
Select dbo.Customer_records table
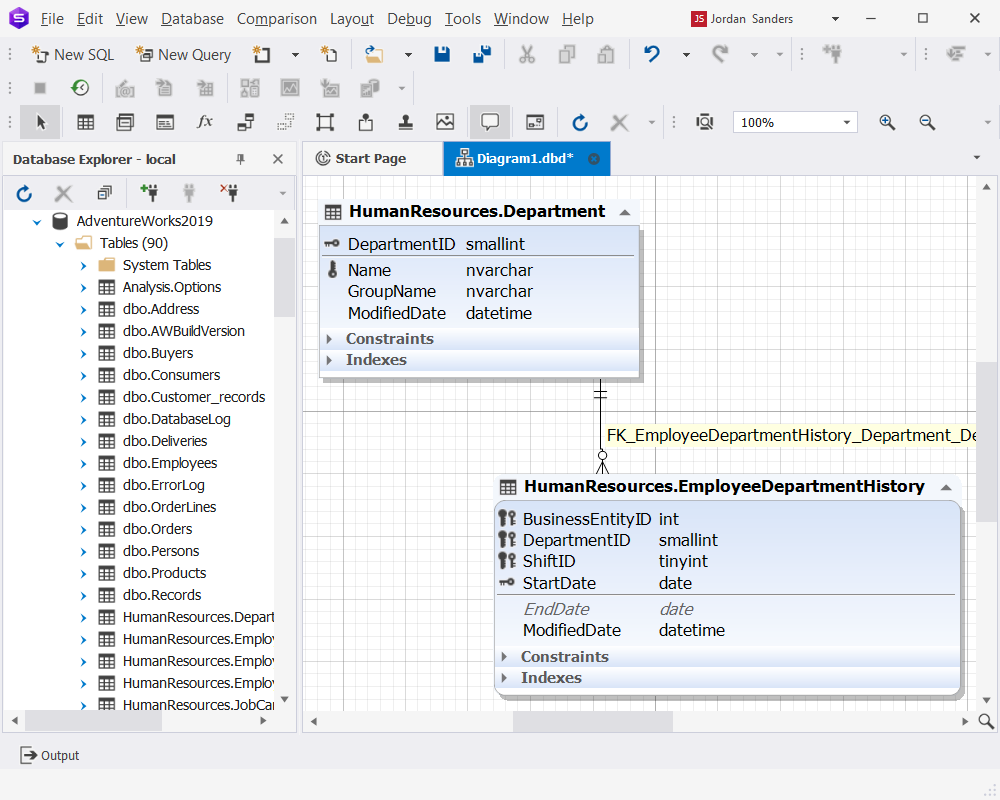(194, 397)
